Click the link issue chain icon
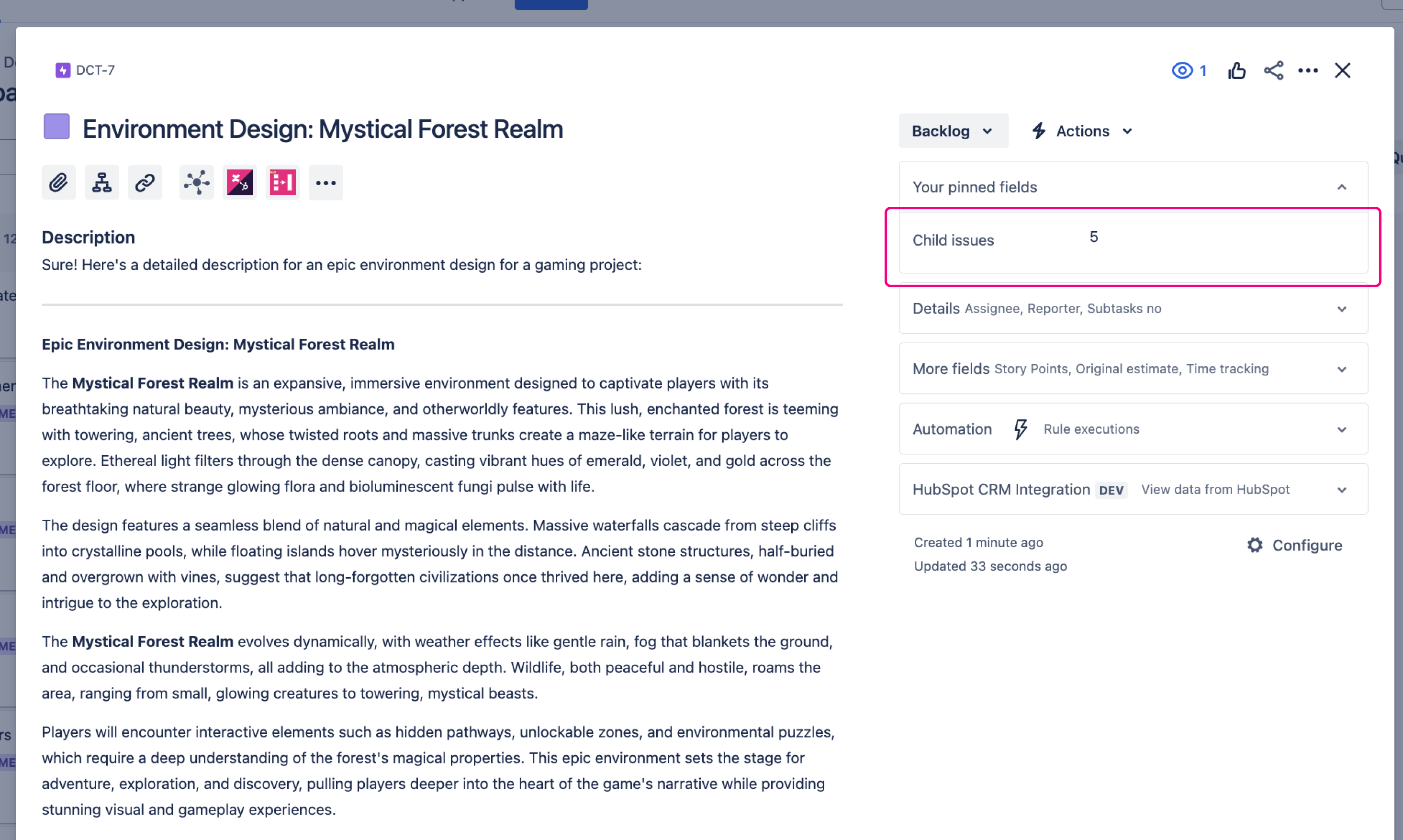The width and height of the screenshot is (1403, 840). pyautogui.click(x=145, y=182)
